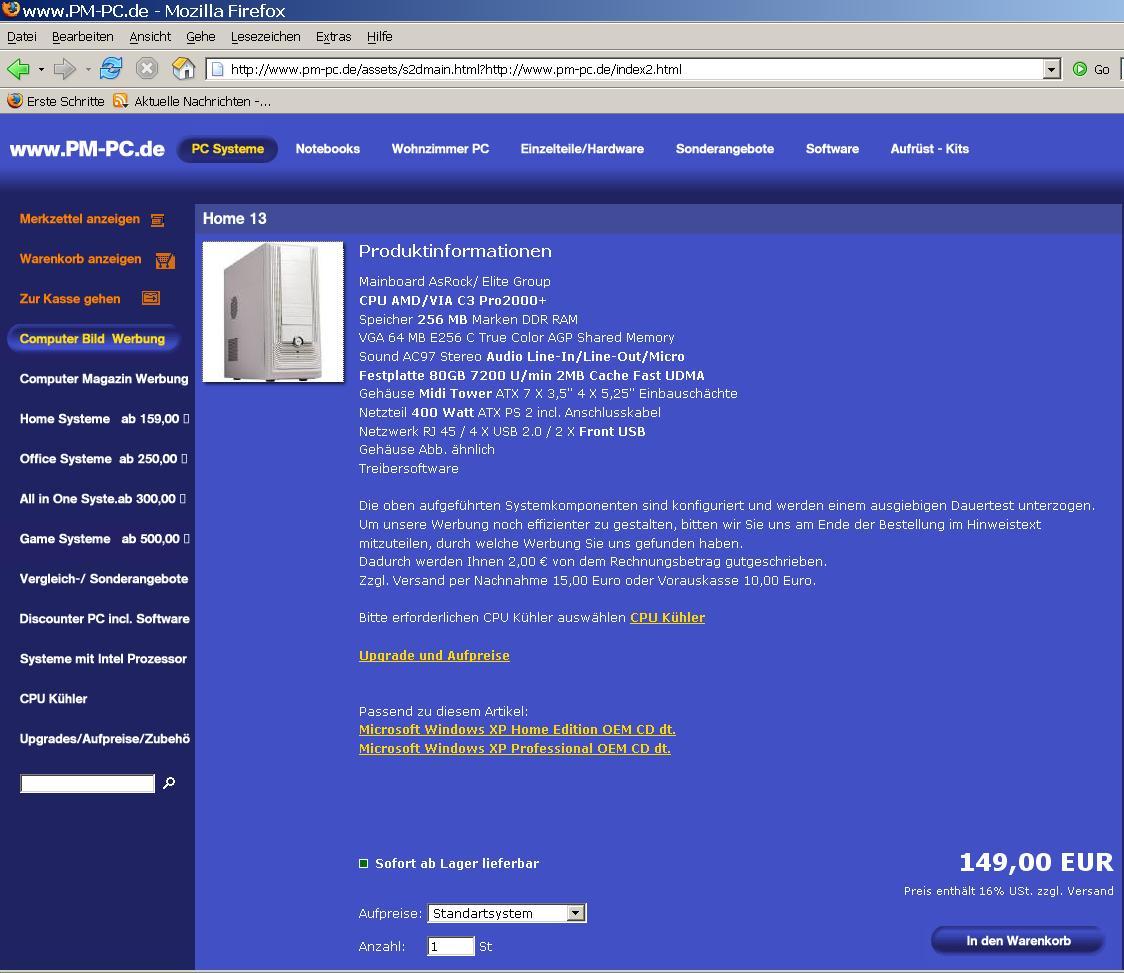Click Upgrade und Aufpreise link
This screenshot has width=1124, height=973.
point(434,655)
